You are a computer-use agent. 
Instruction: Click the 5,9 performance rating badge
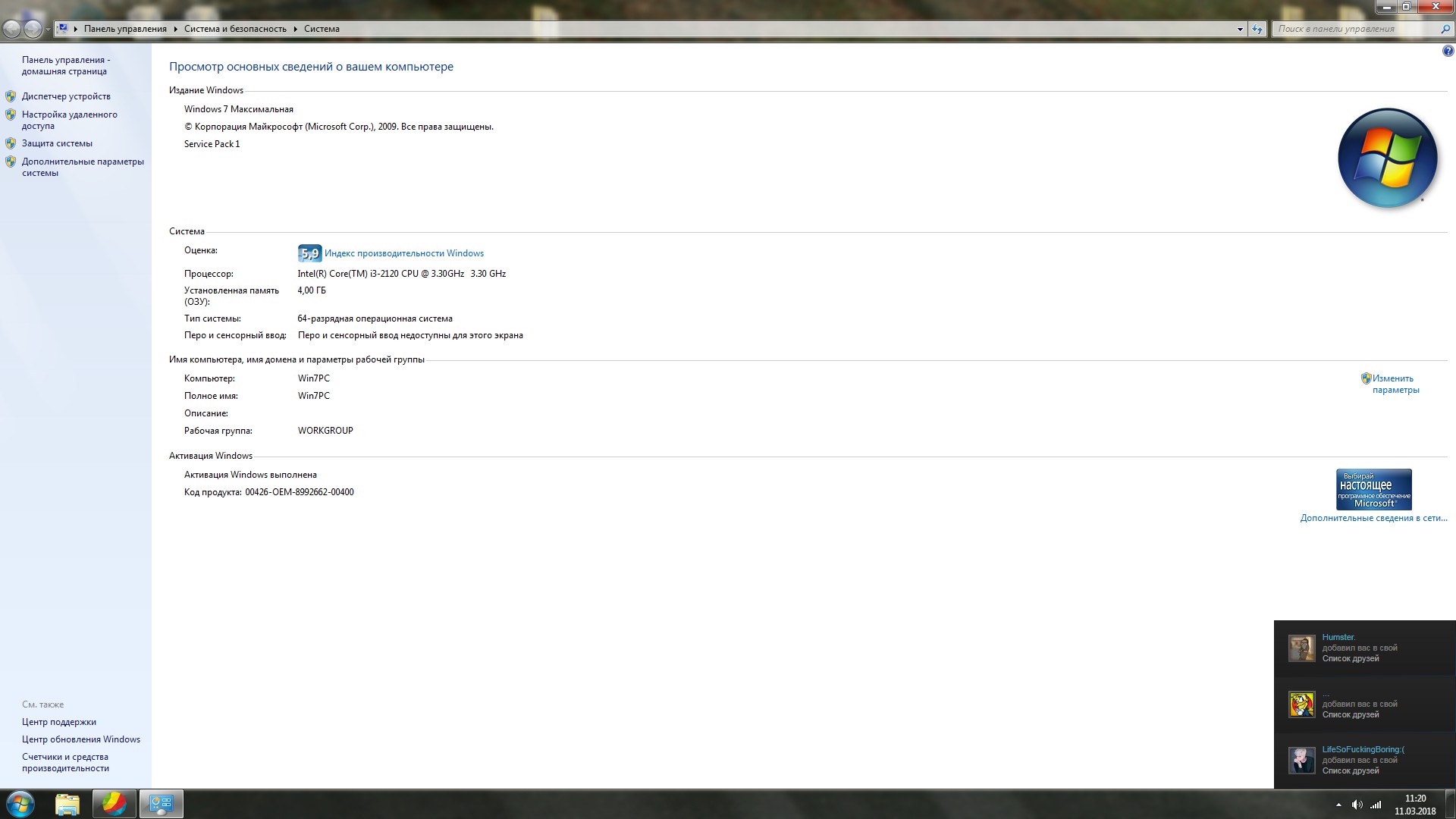(309, 253)
